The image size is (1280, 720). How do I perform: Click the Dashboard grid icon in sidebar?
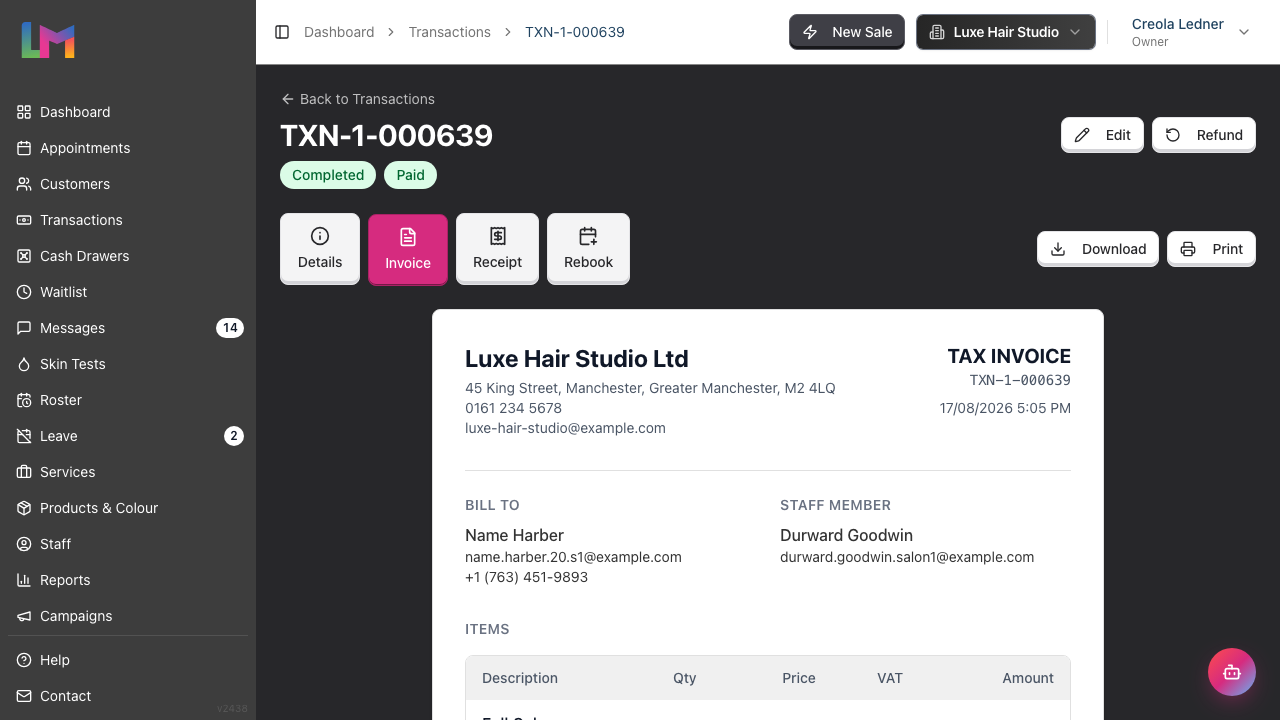pyautogui.click(x=24, y=112)
